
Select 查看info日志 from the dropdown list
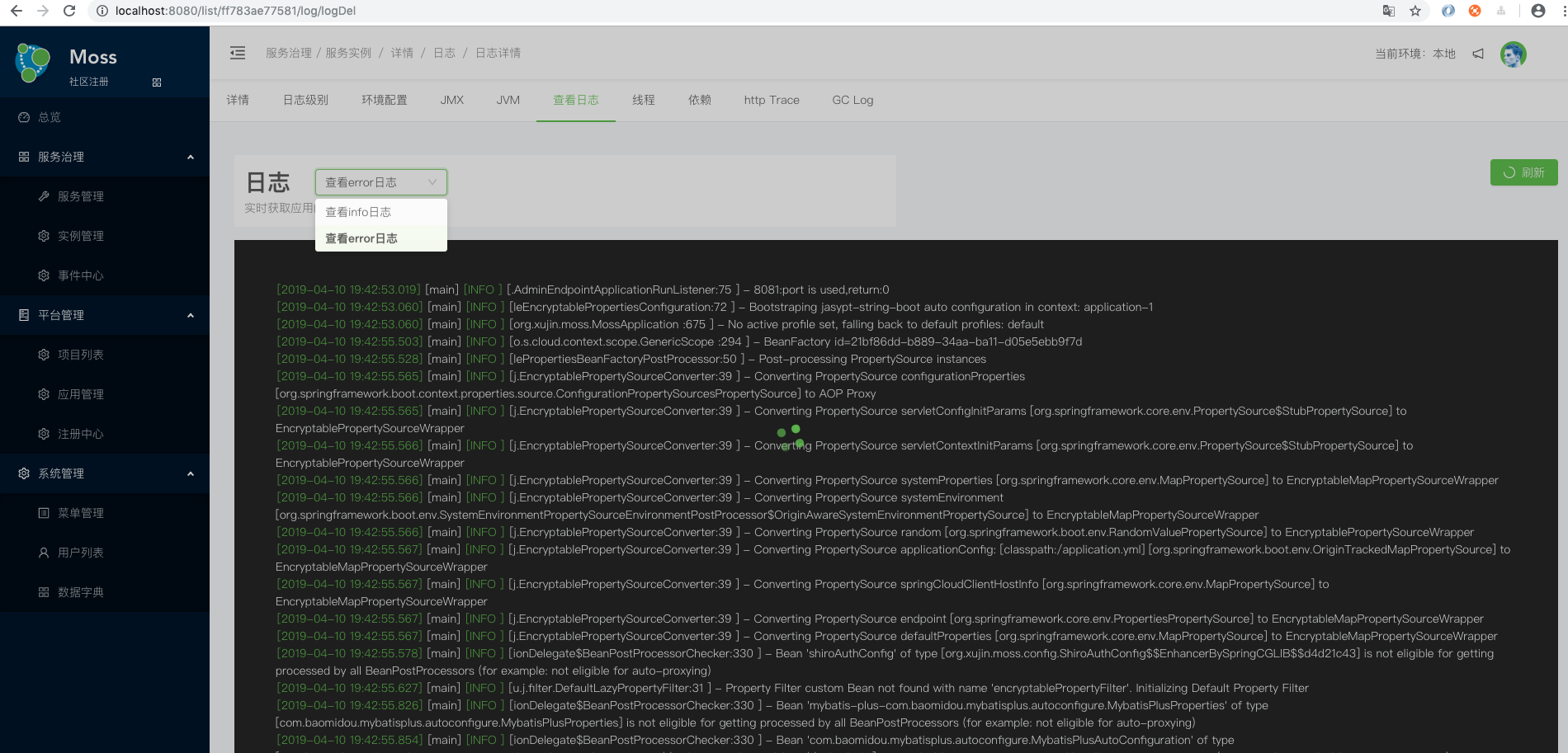coord(358,212)
